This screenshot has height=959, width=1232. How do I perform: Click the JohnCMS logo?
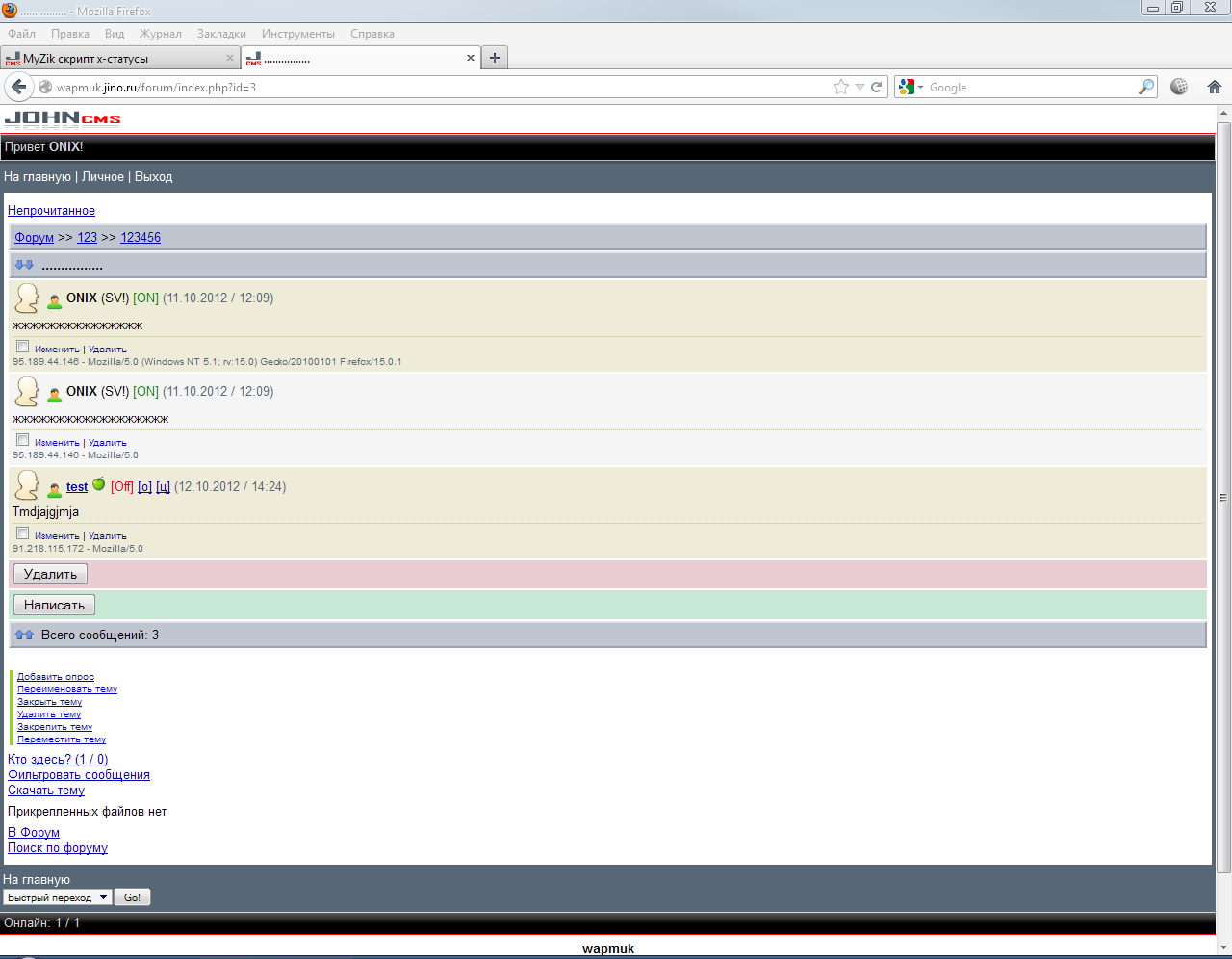pyautogui.click(x=63, y=119)
